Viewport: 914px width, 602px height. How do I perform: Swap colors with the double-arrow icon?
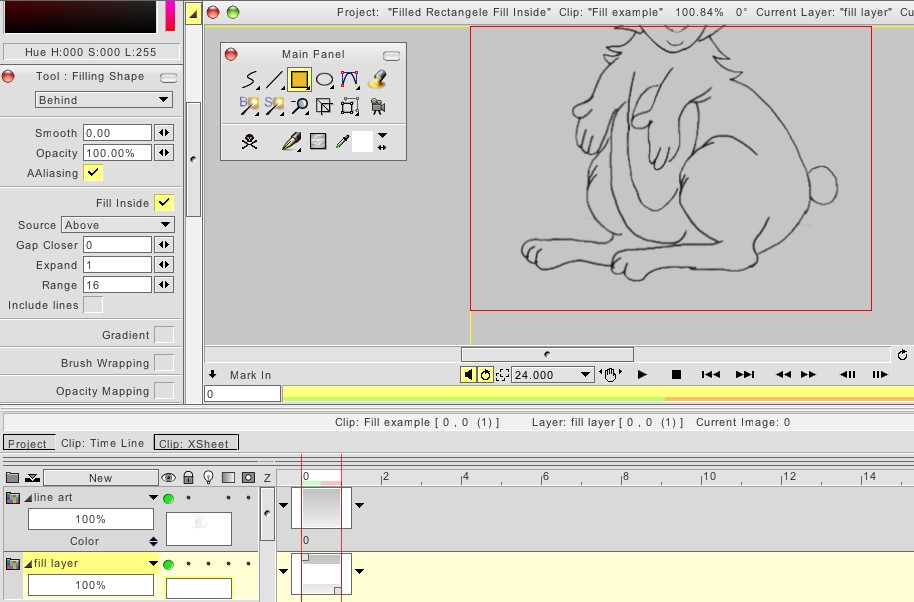coord(382,147)
